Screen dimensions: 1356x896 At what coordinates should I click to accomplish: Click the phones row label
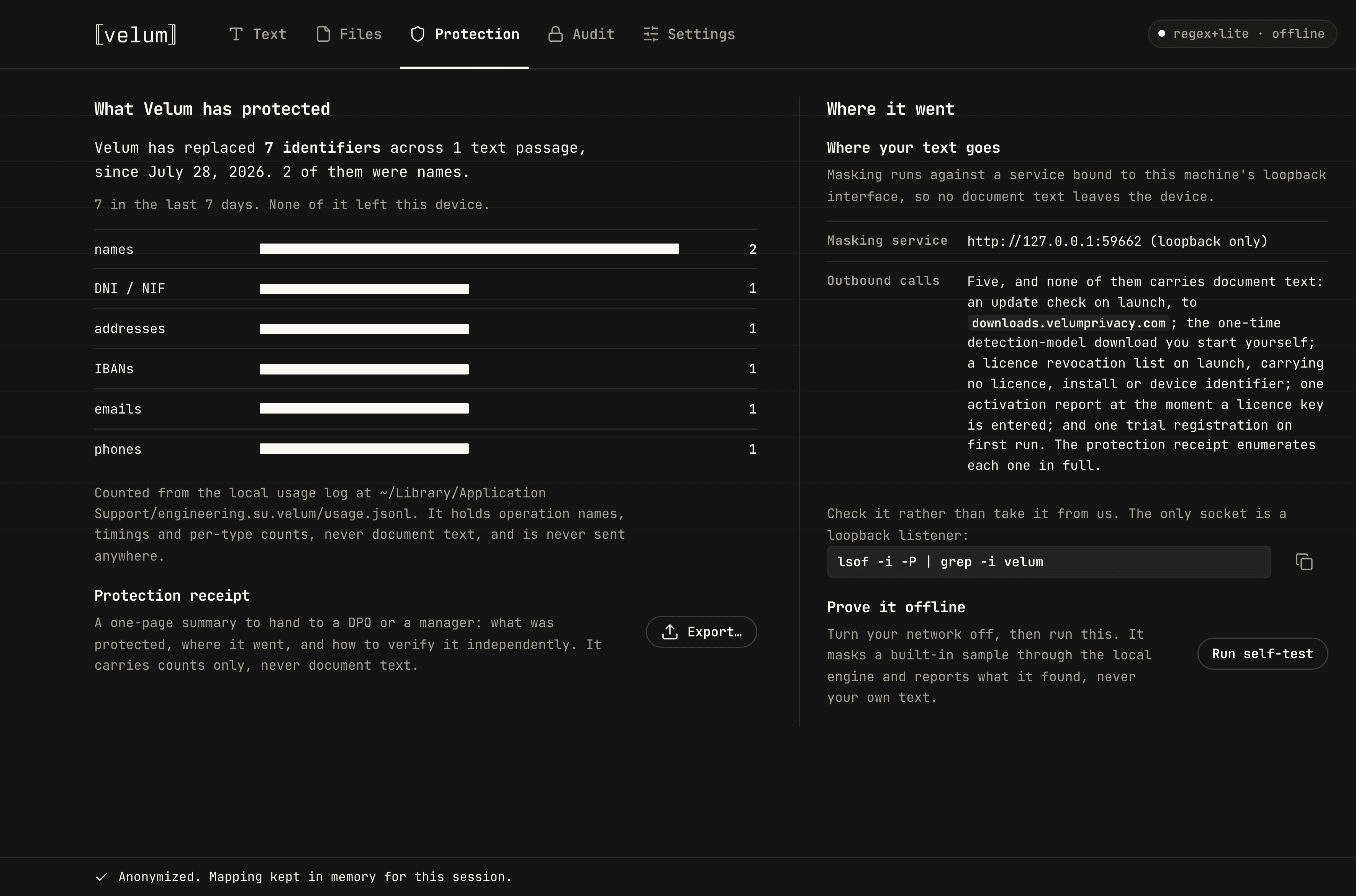tap(118, 449)
